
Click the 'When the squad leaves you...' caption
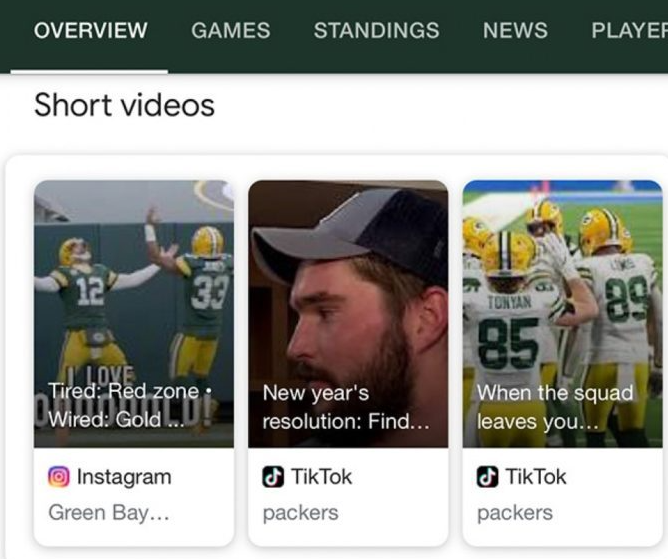(x=555, y=407)
